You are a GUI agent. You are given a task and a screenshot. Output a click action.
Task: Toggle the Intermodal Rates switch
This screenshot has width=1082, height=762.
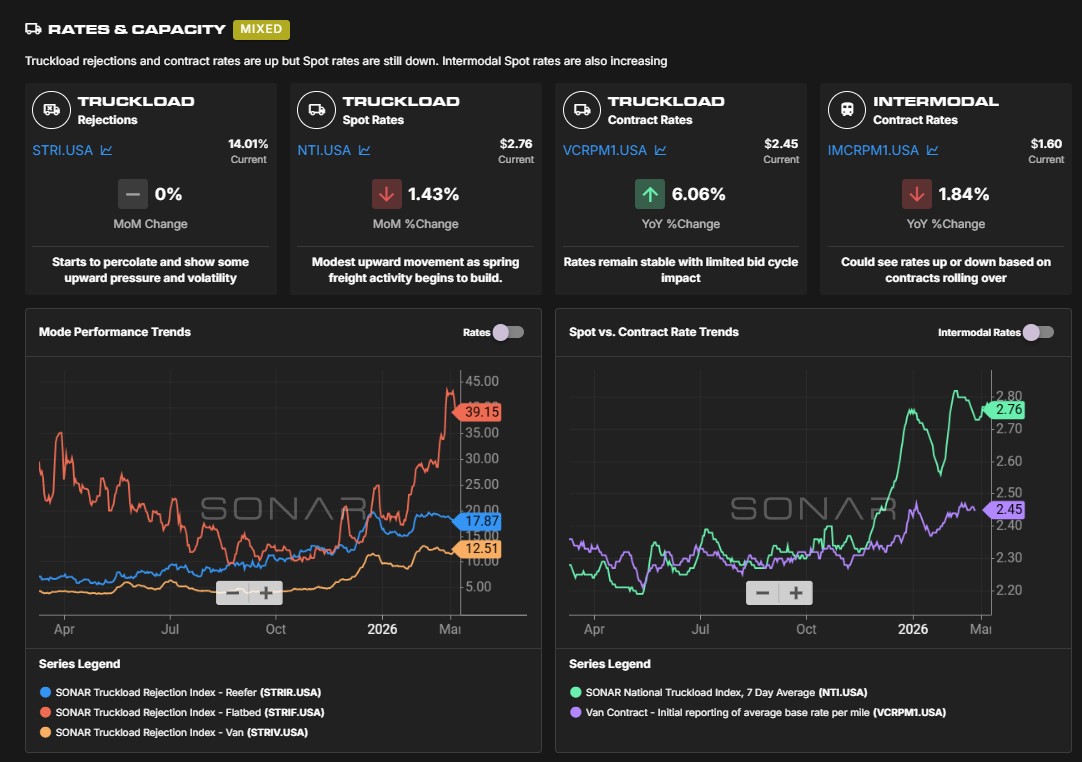(x=1039, y=332)
